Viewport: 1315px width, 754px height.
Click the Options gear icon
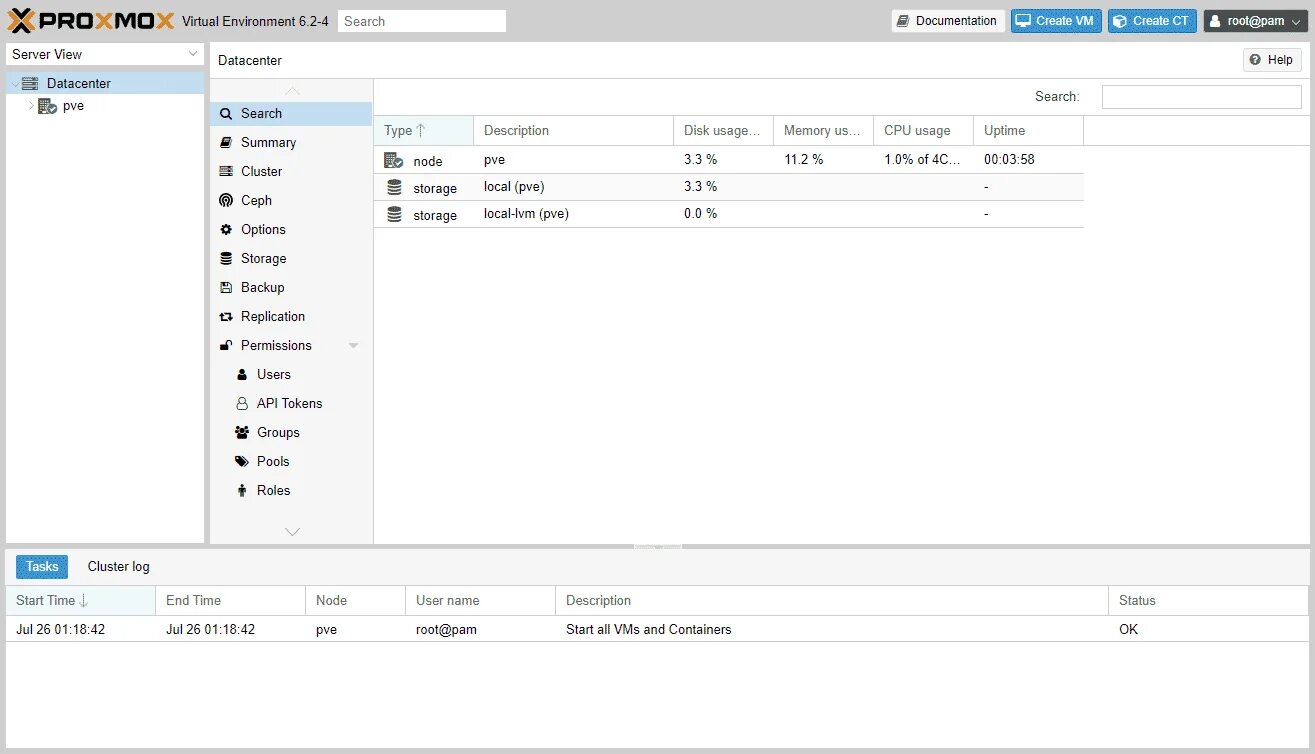click(x=226, y=230)
